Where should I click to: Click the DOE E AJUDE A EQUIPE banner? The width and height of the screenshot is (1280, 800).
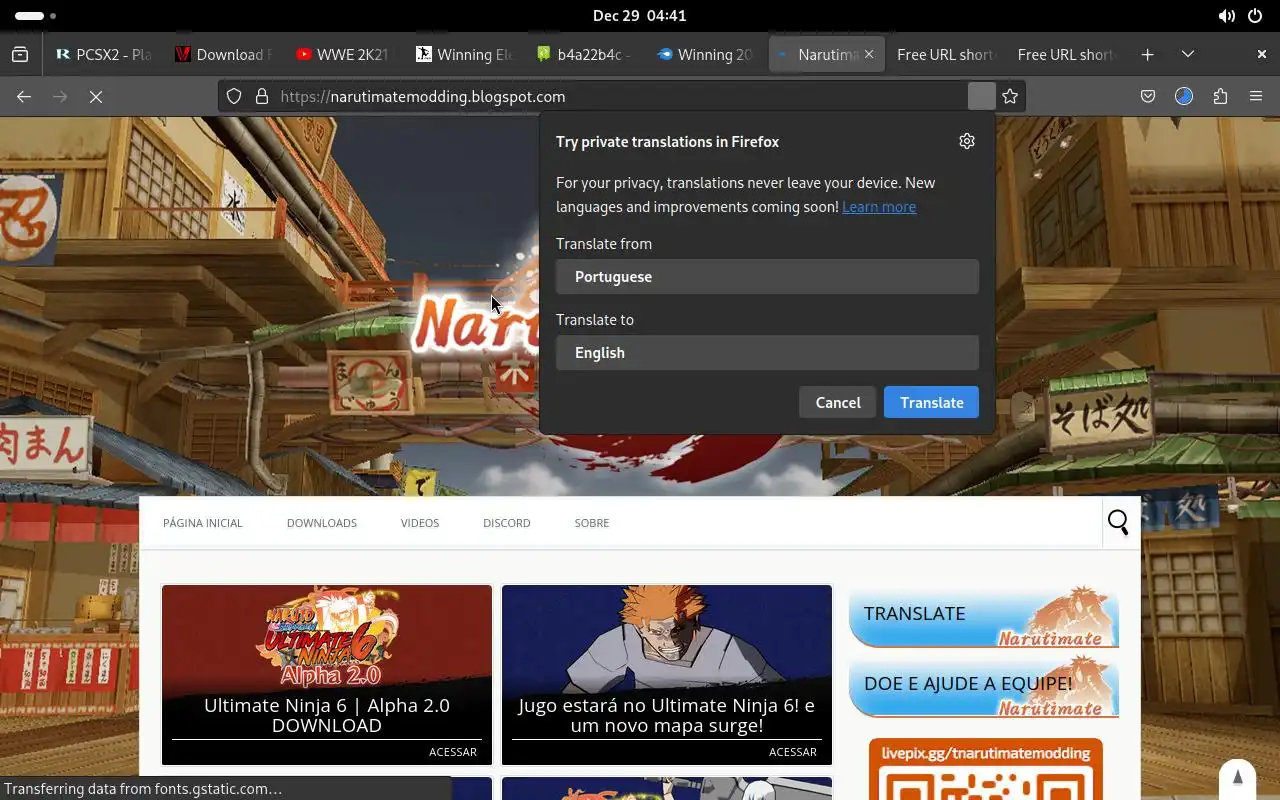pyautogui.click(x=984, y=687)
